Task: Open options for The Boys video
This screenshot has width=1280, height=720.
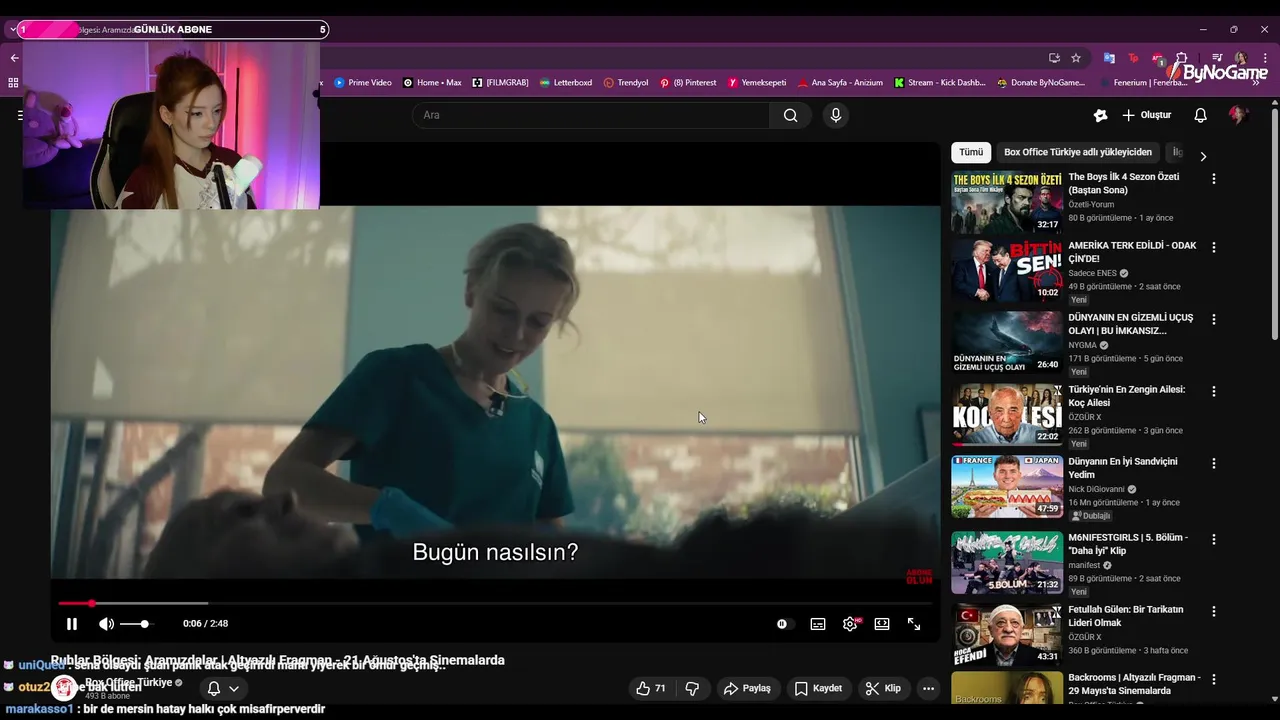Action: [1214, 179]
